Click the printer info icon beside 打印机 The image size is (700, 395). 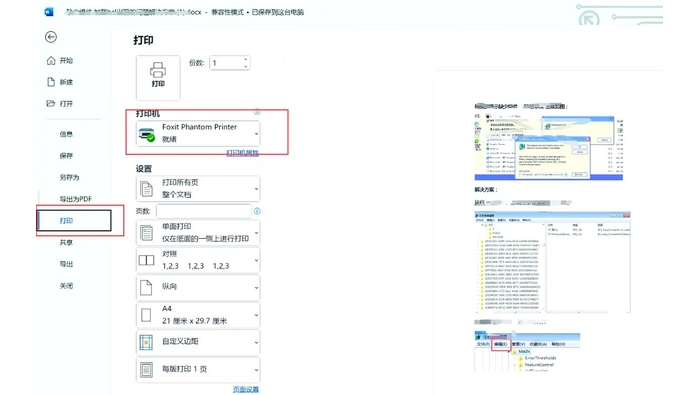tap(257, 112)
